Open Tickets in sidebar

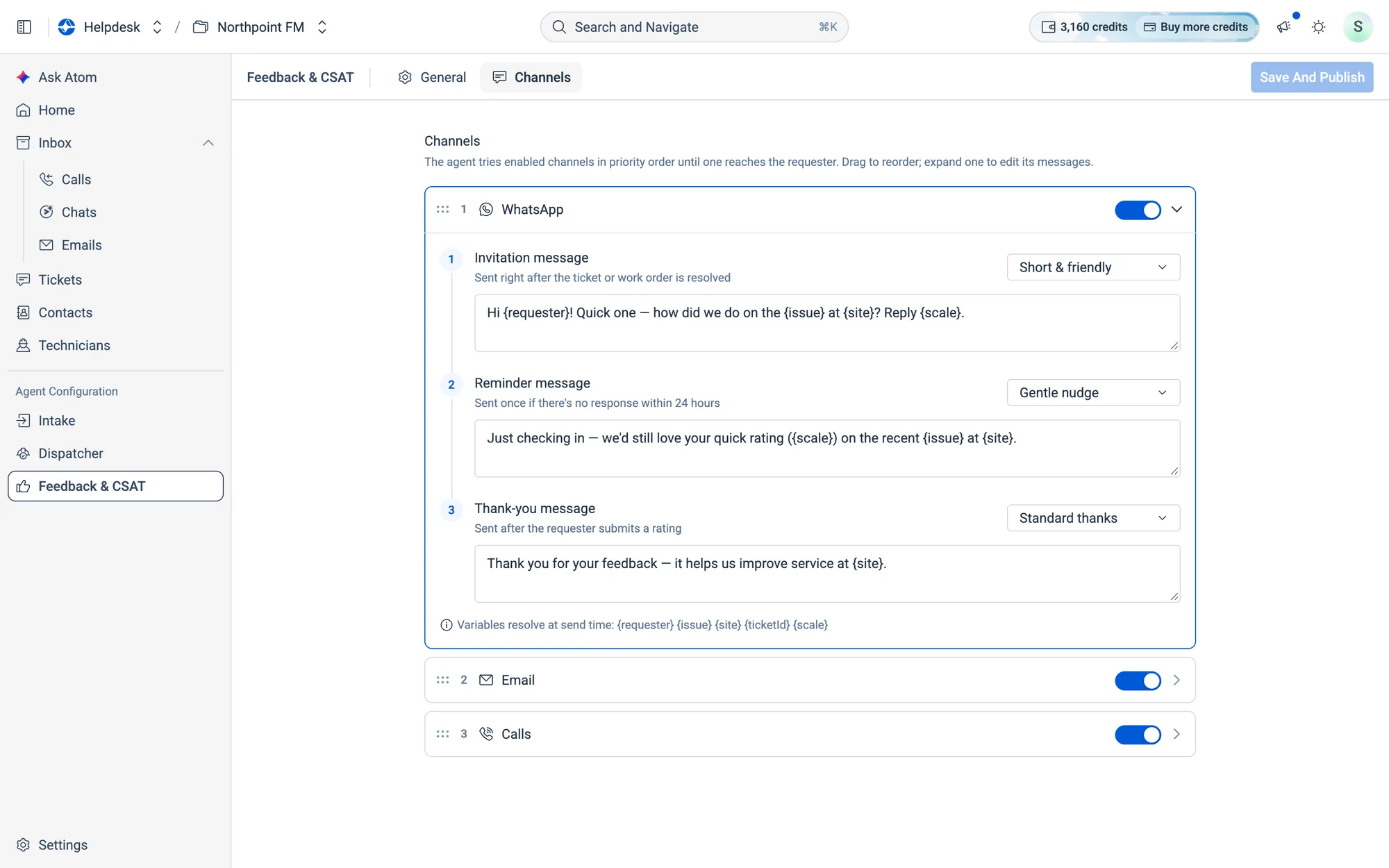coord(115,279)
